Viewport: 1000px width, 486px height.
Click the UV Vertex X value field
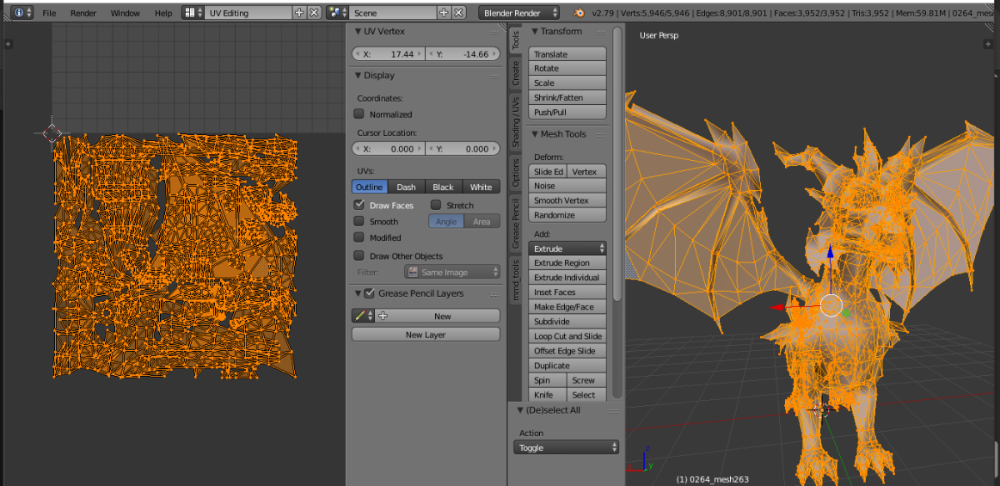click(388, 54)
